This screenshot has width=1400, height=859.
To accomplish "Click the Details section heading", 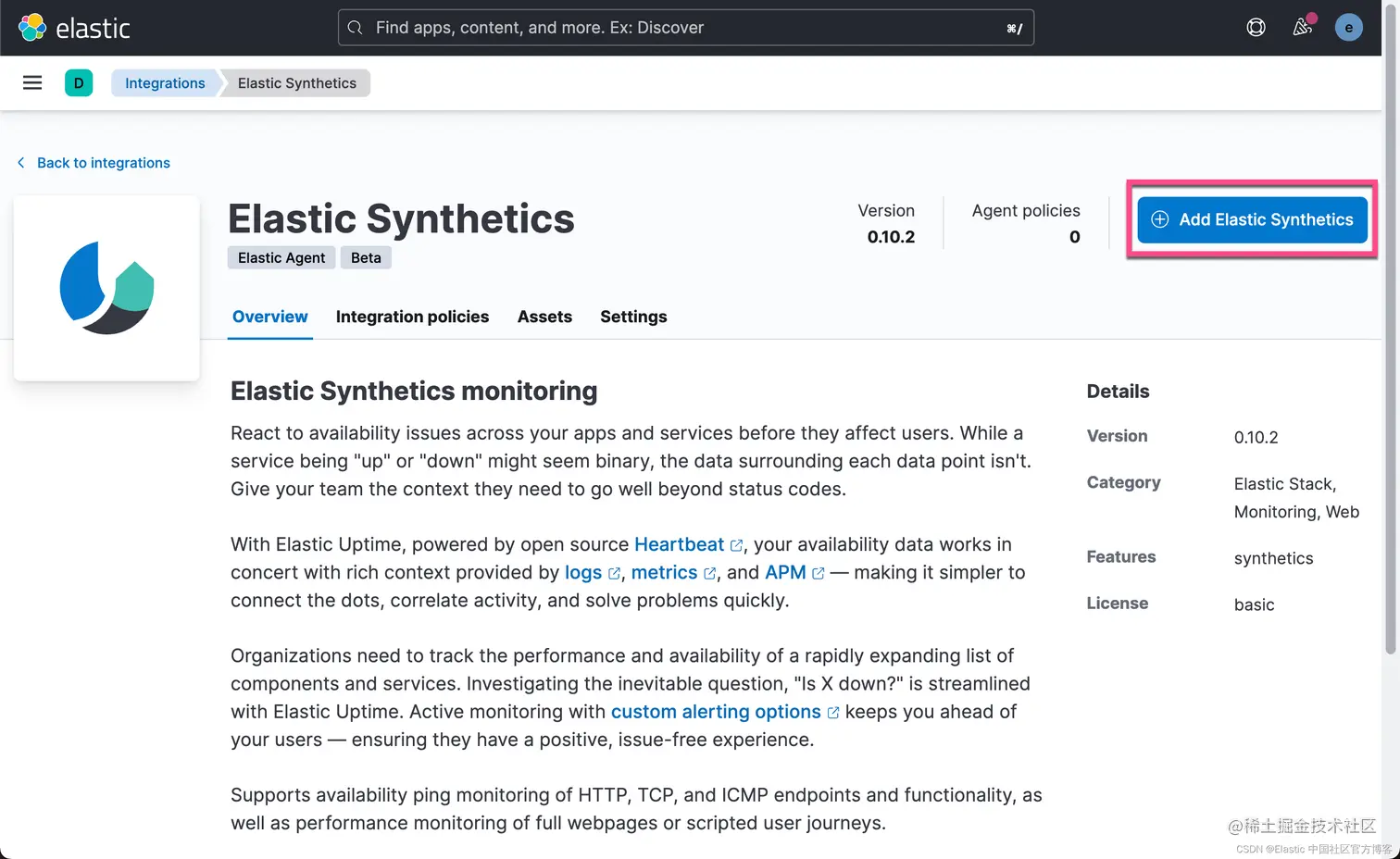I will click(x=1118, y=392).
